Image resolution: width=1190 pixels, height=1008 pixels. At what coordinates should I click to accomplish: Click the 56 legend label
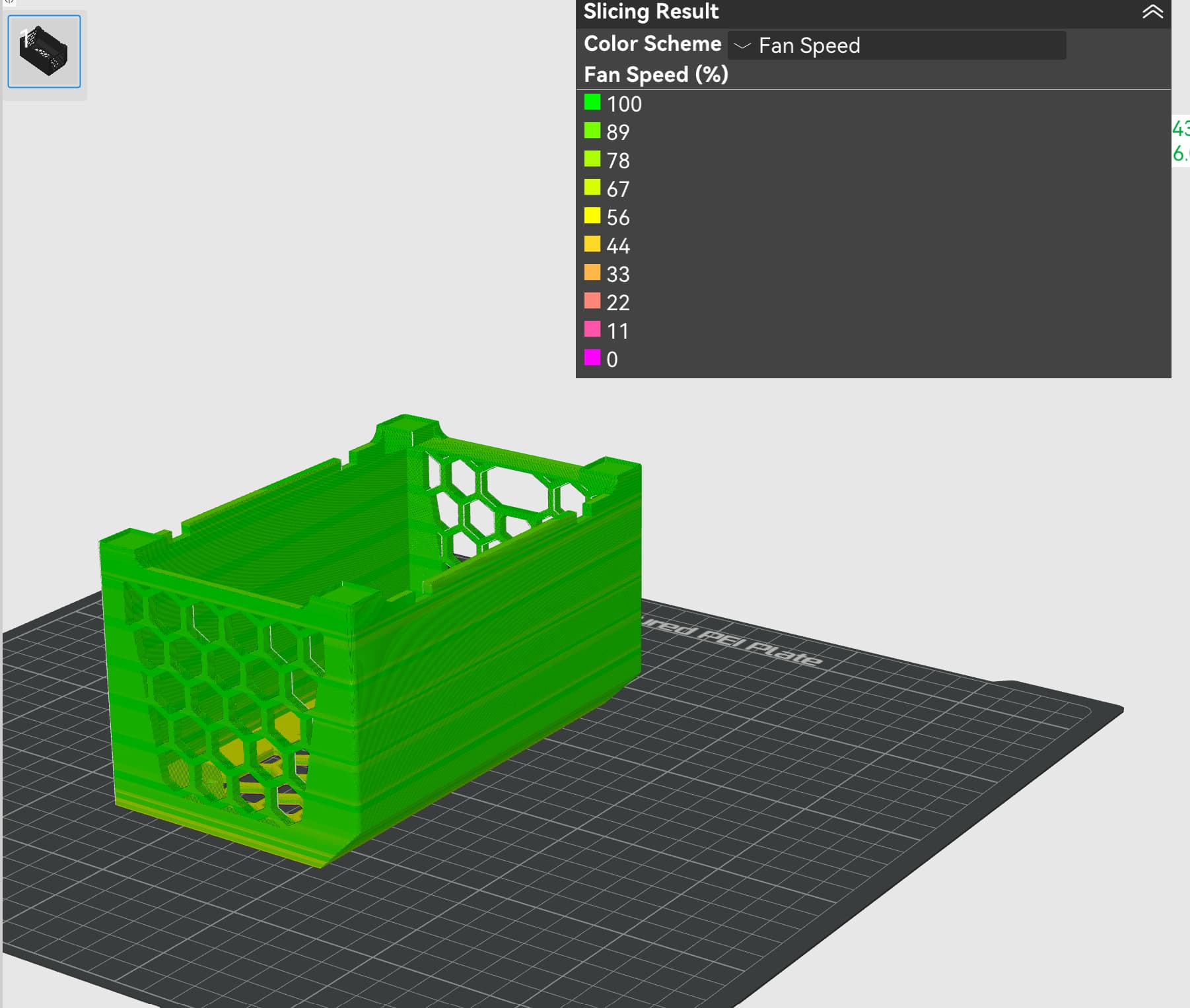click(618, 218)
